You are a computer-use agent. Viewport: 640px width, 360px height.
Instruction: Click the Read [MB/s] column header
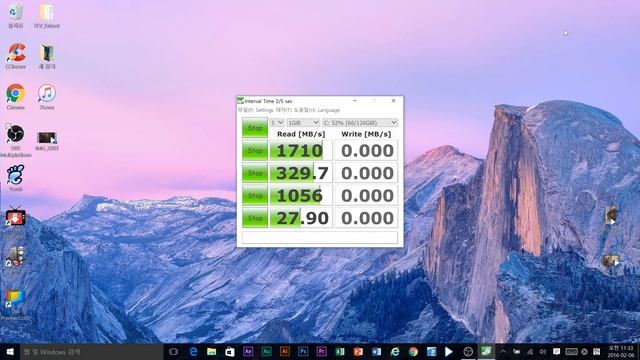pos(301,134)
